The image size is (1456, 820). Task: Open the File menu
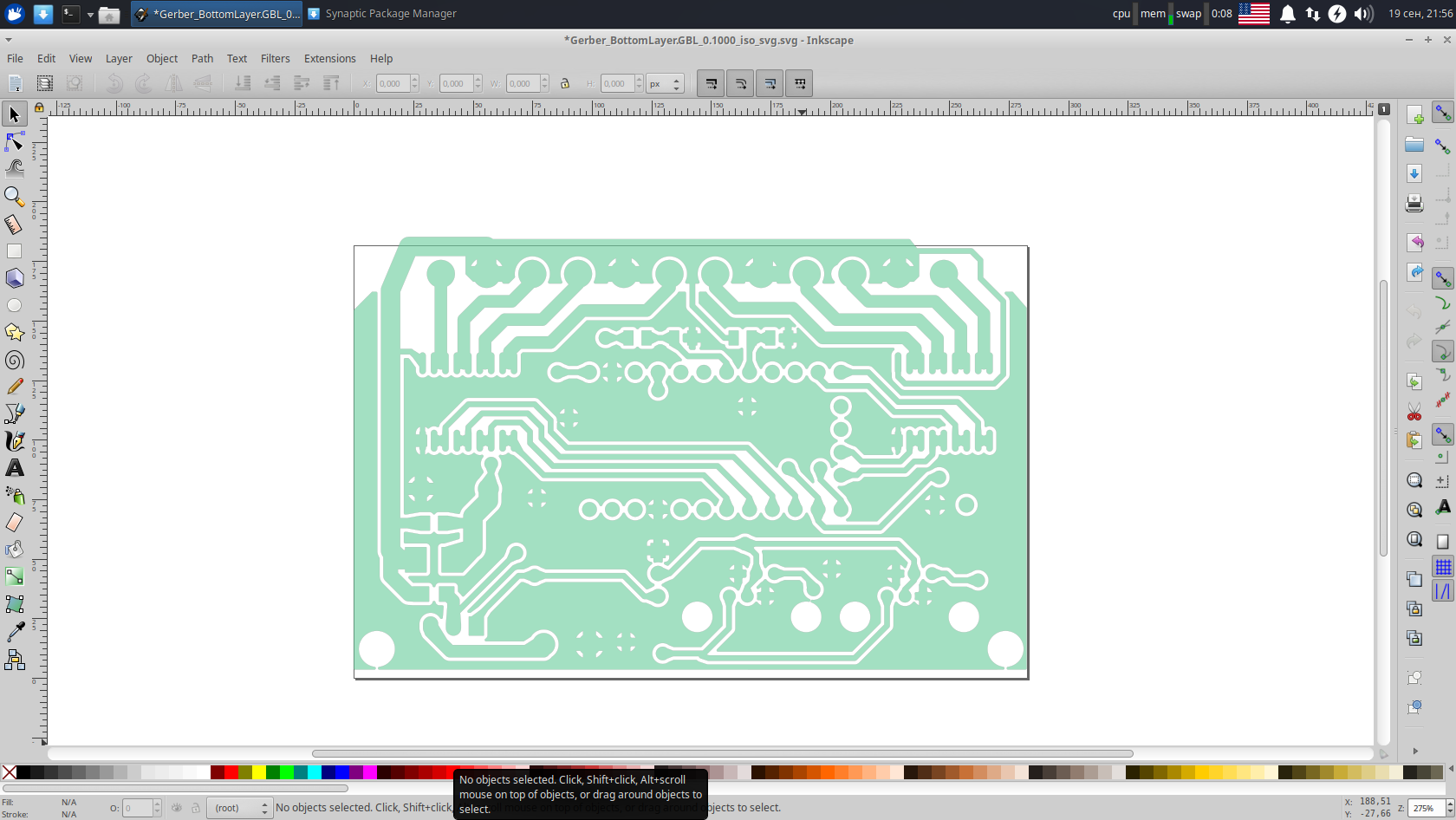coord(15,59)
